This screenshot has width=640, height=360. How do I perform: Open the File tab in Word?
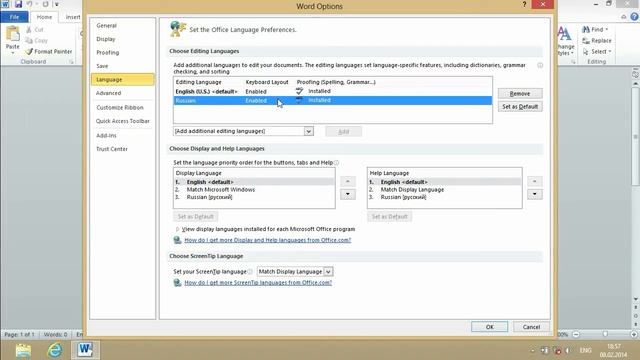click(14, 17)
